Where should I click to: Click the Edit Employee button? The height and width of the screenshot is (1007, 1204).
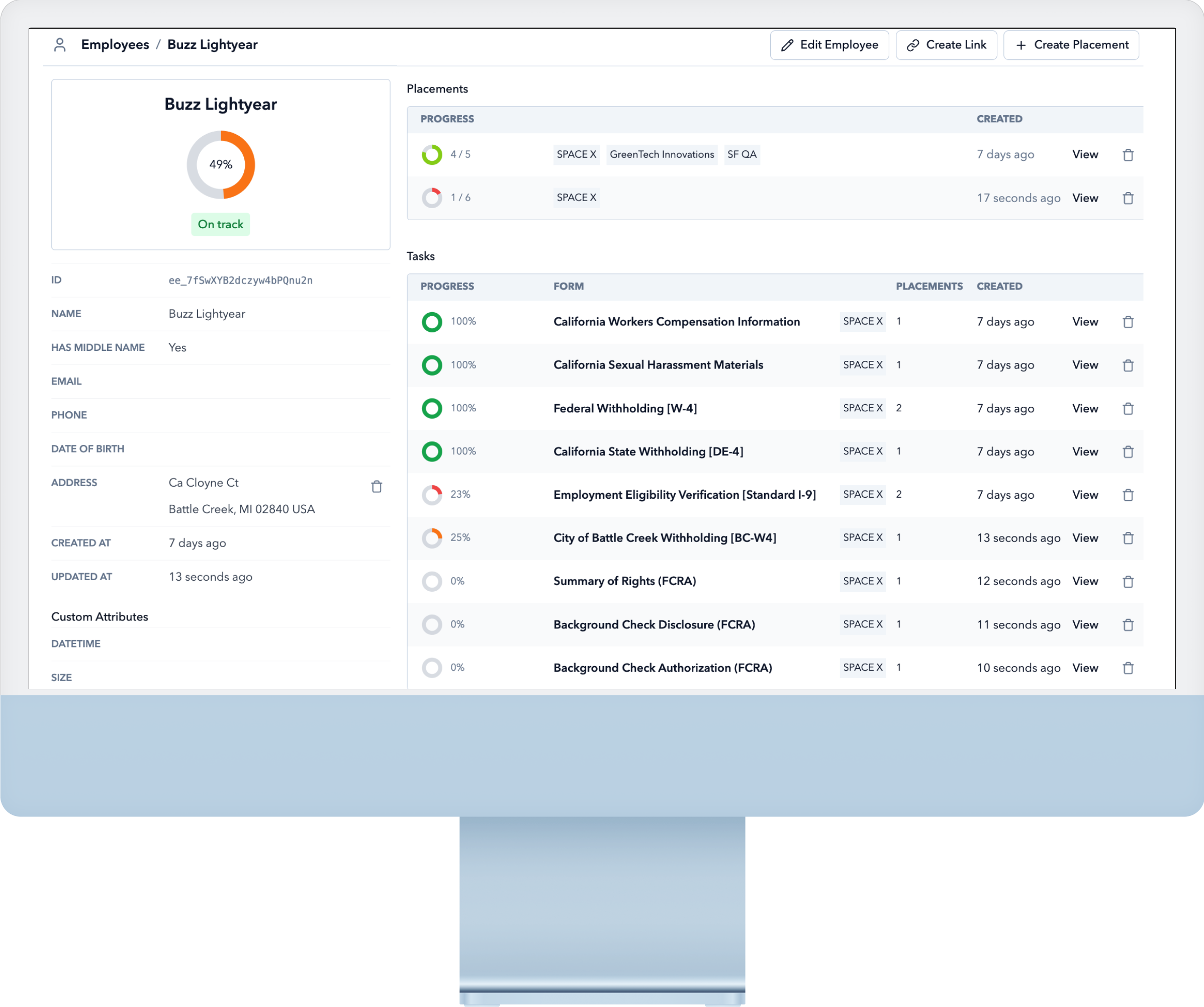pyautogui.click(x=829, y=45)
